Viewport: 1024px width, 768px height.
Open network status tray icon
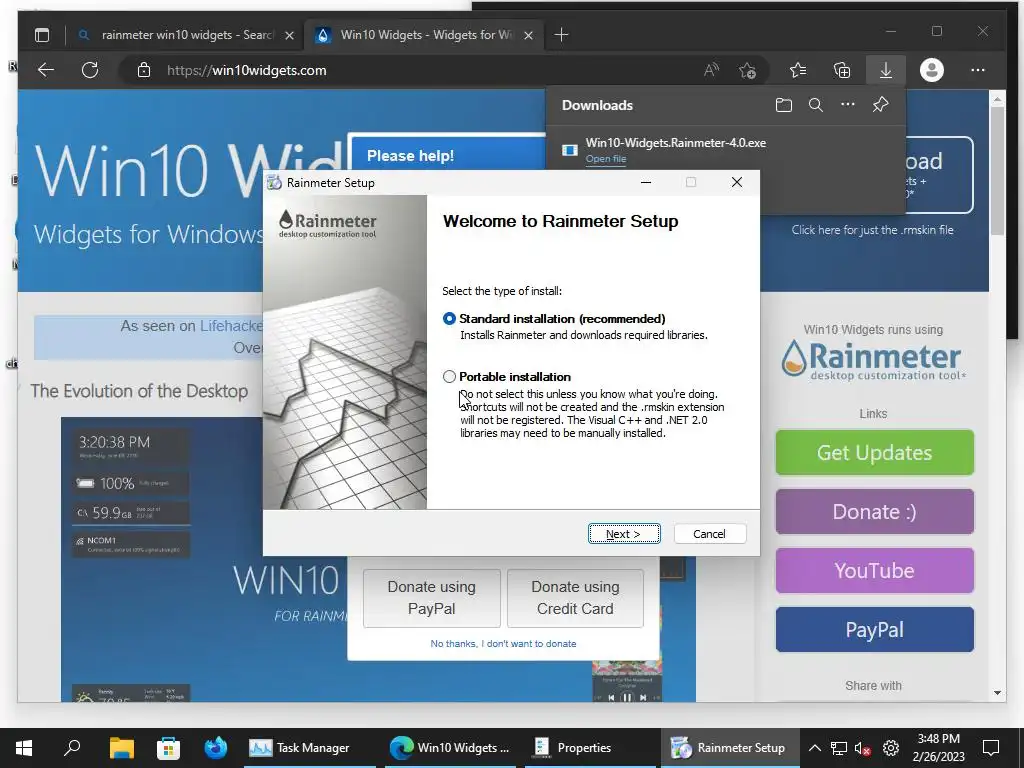pyautogui.click(x=839, y=748)
